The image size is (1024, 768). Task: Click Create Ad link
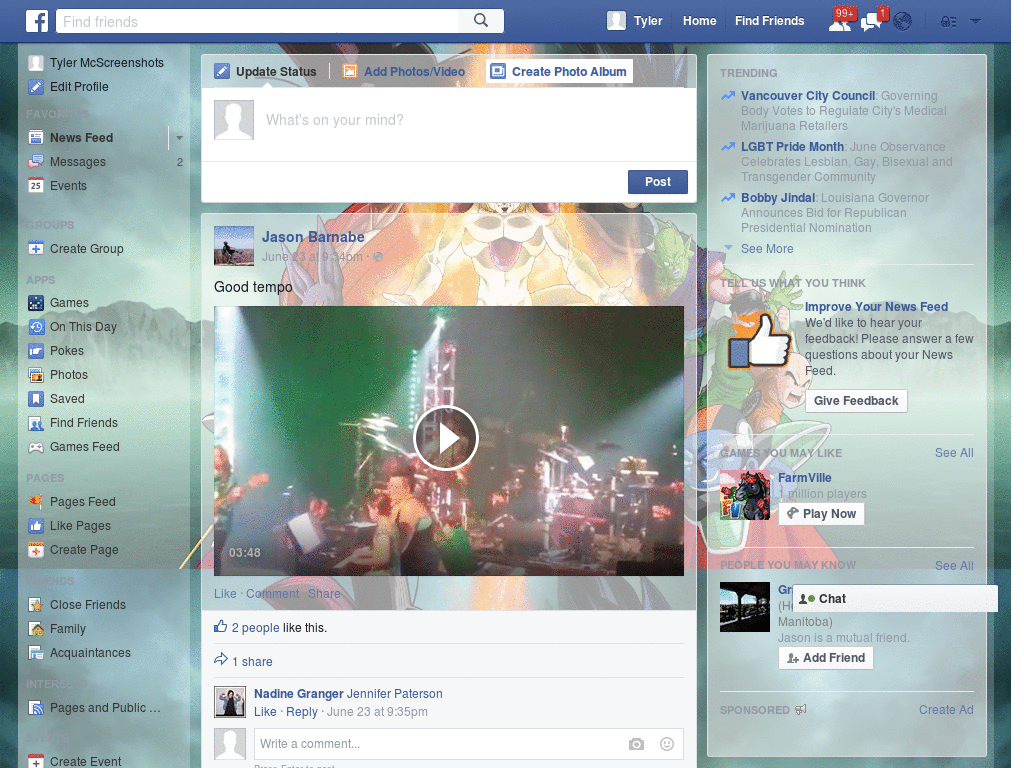tap(946, 710)
